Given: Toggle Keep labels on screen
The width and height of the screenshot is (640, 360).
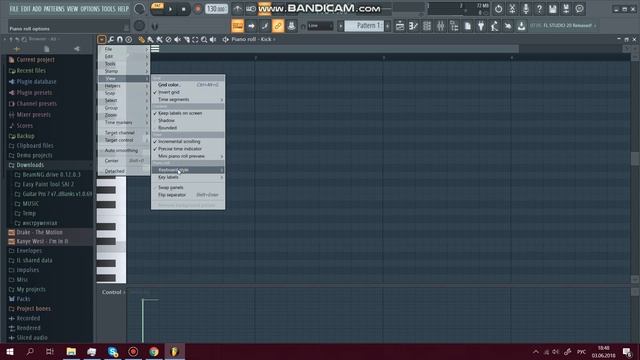Looking at the screenshot, I should coord(188,113).
